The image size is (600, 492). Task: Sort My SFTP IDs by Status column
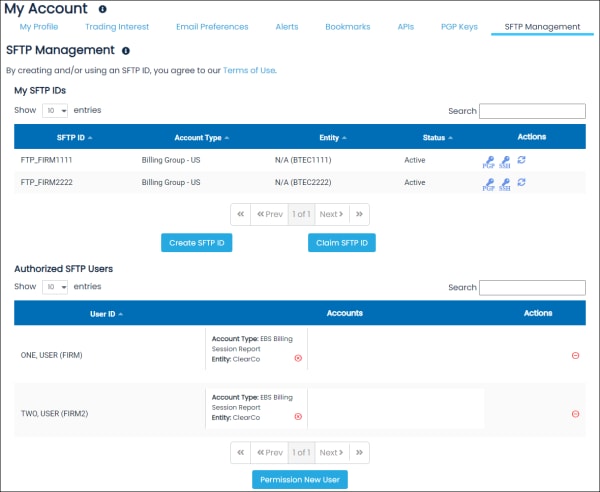437,137
